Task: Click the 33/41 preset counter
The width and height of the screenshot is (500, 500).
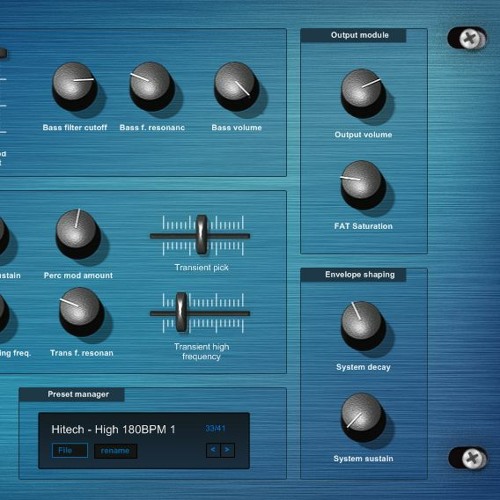Action: (x=215, y=428)
